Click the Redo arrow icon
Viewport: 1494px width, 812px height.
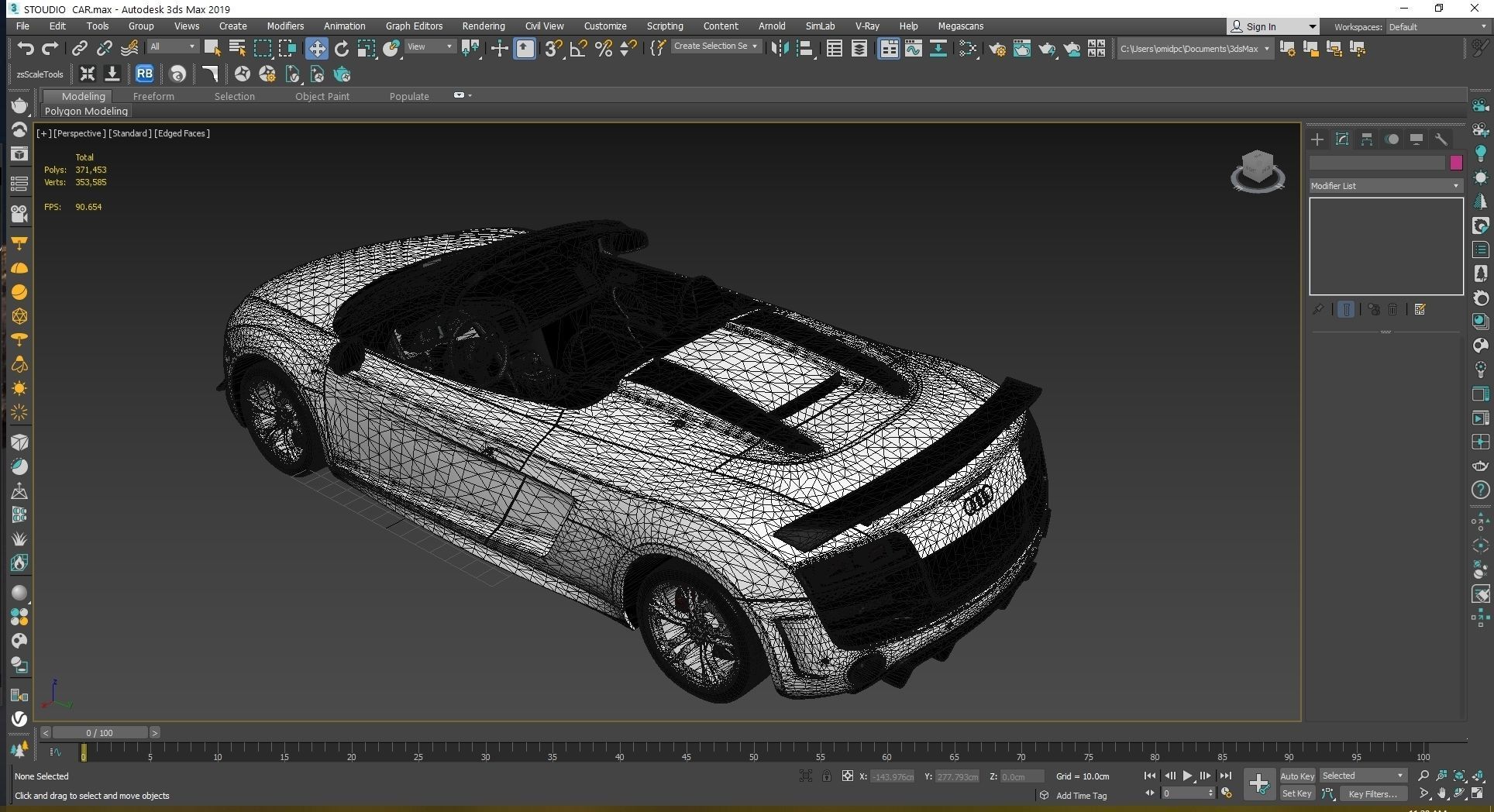(x=50, y=49)
